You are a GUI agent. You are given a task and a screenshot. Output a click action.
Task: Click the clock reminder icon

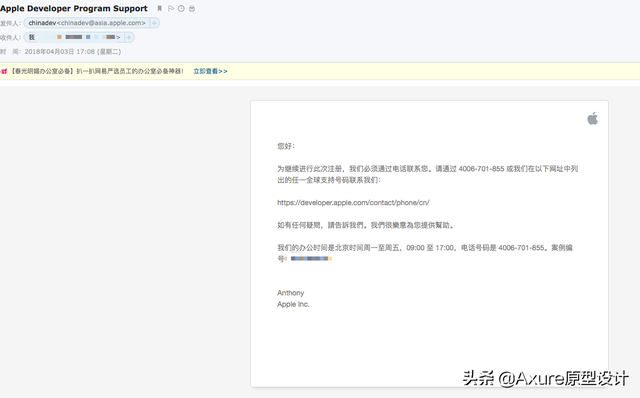(x=181, y=9)
